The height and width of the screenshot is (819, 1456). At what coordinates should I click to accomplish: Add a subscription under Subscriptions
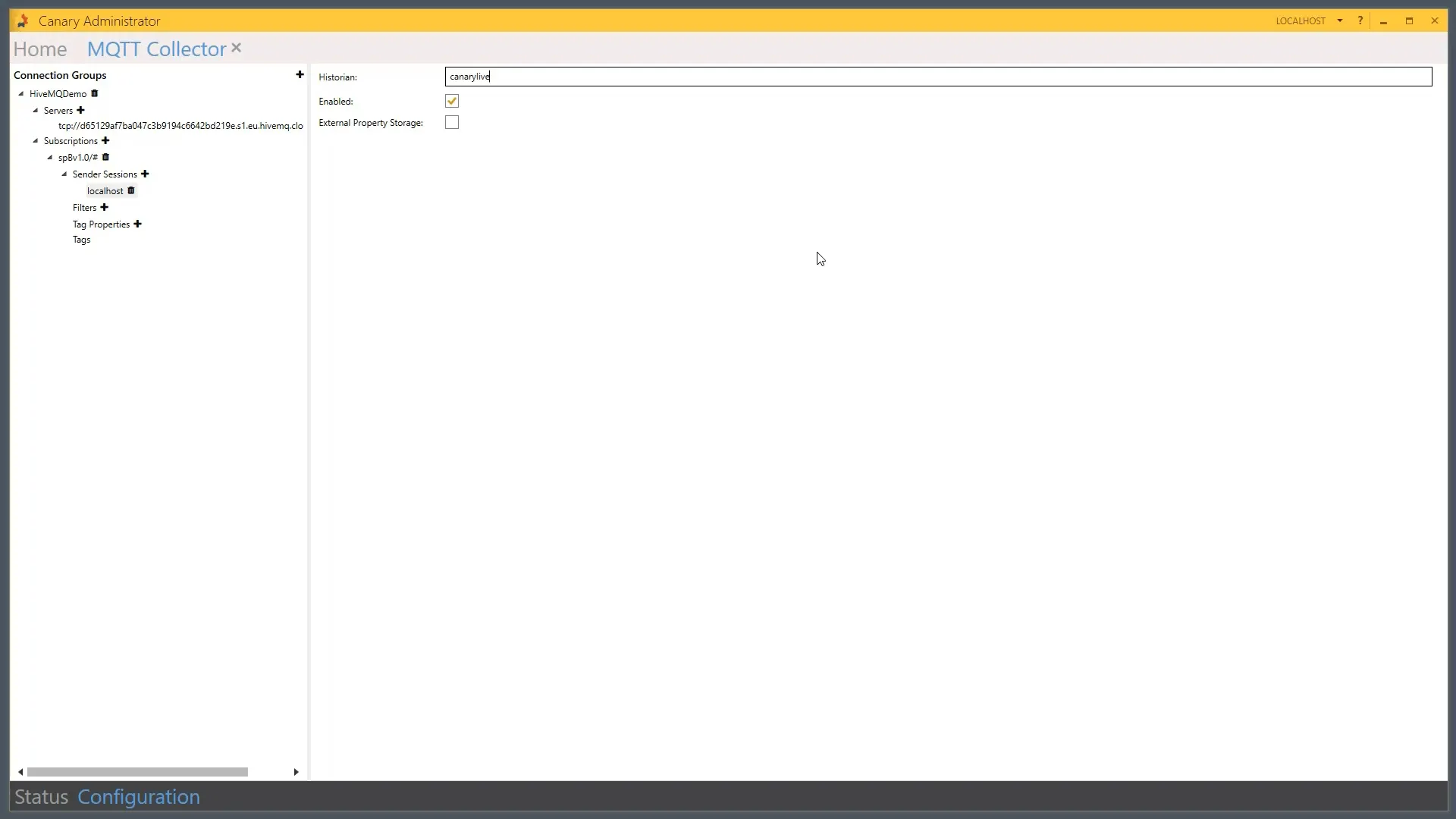coord(105,140)
